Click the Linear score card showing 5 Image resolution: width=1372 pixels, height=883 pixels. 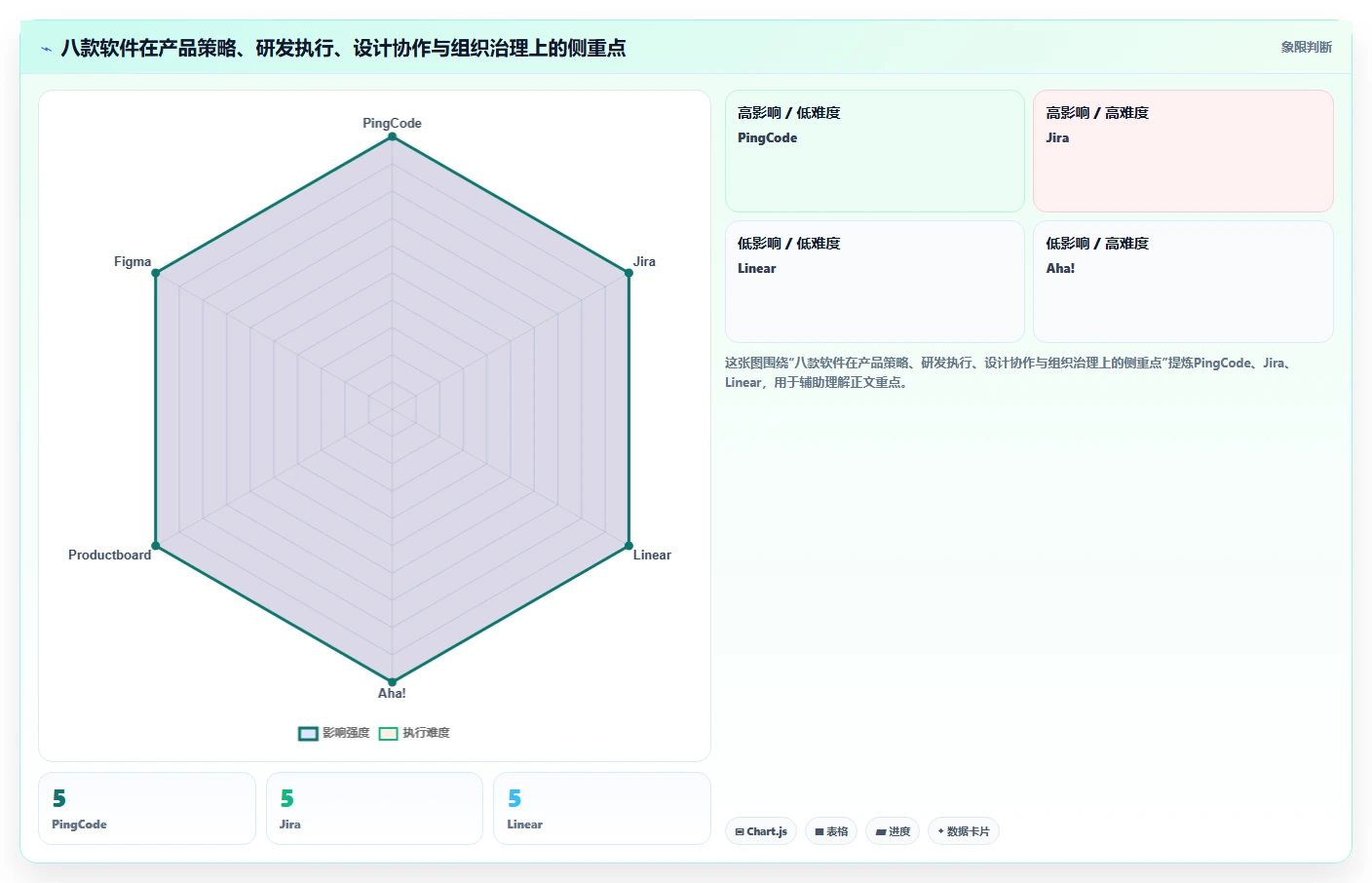coord(602,808)
